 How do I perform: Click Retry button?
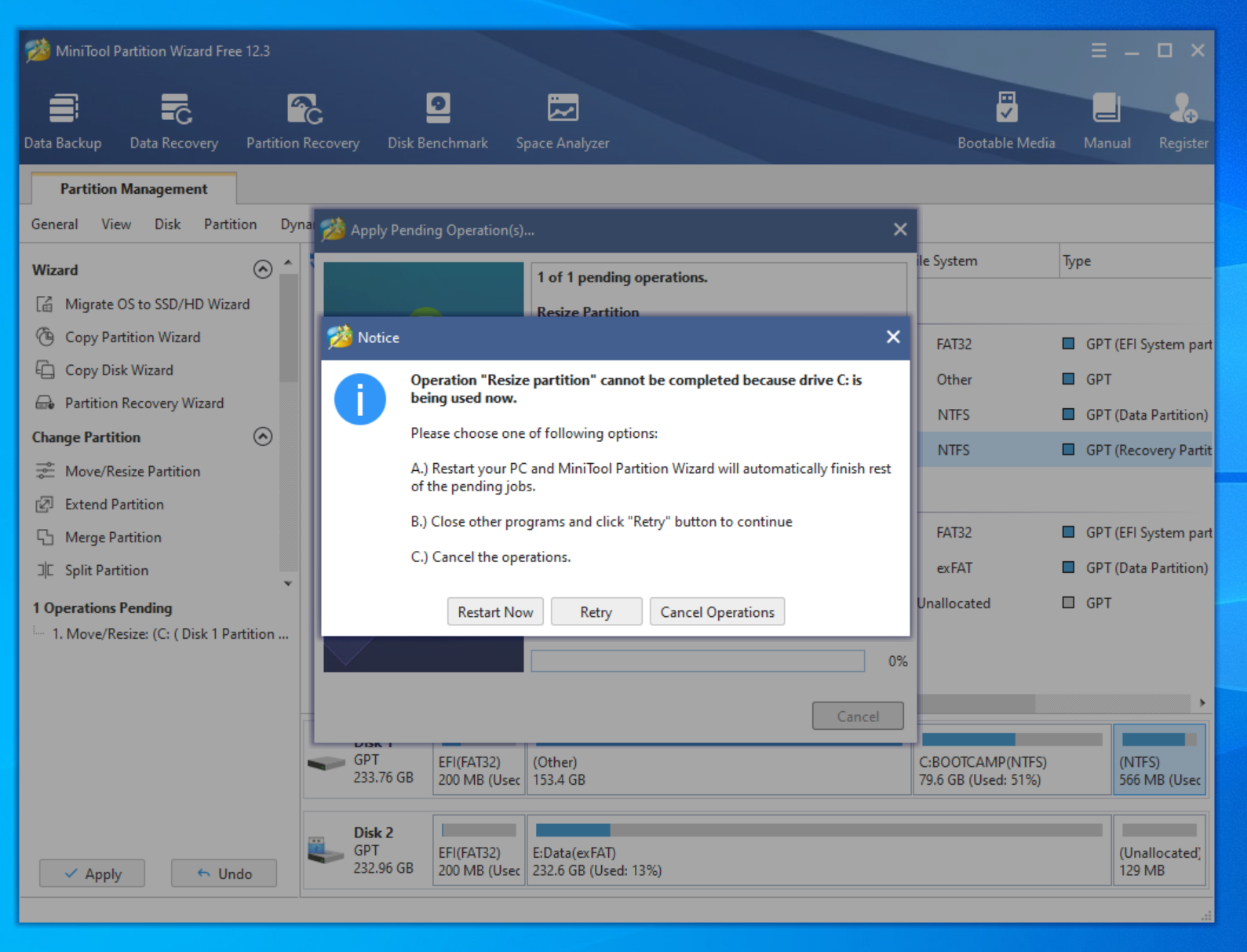(596, 612)
